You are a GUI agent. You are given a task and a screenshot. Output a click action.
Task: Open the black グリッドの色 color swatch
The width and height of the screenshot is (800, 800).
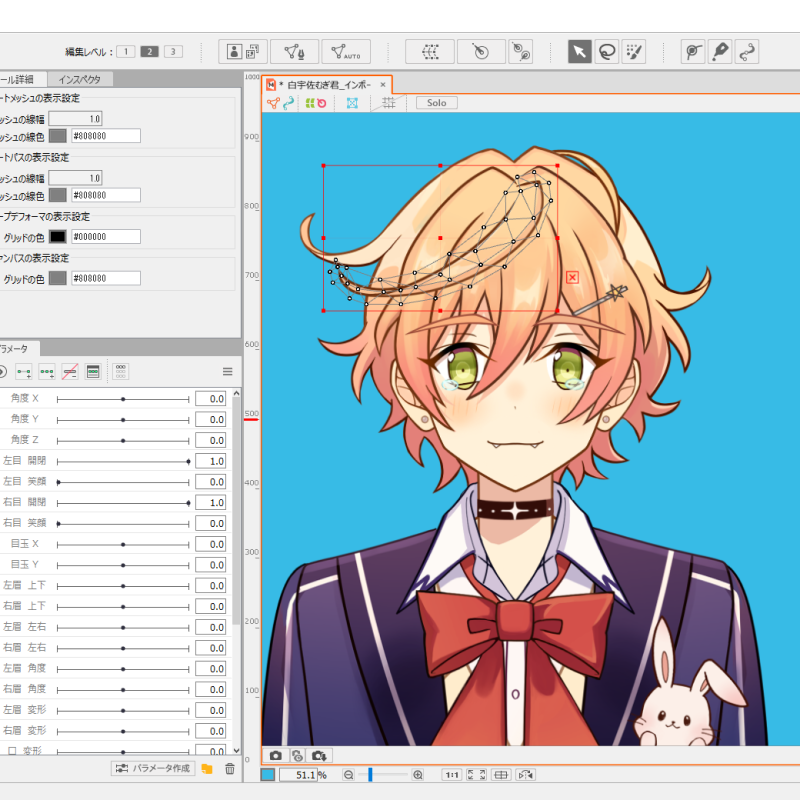point(58,237)
